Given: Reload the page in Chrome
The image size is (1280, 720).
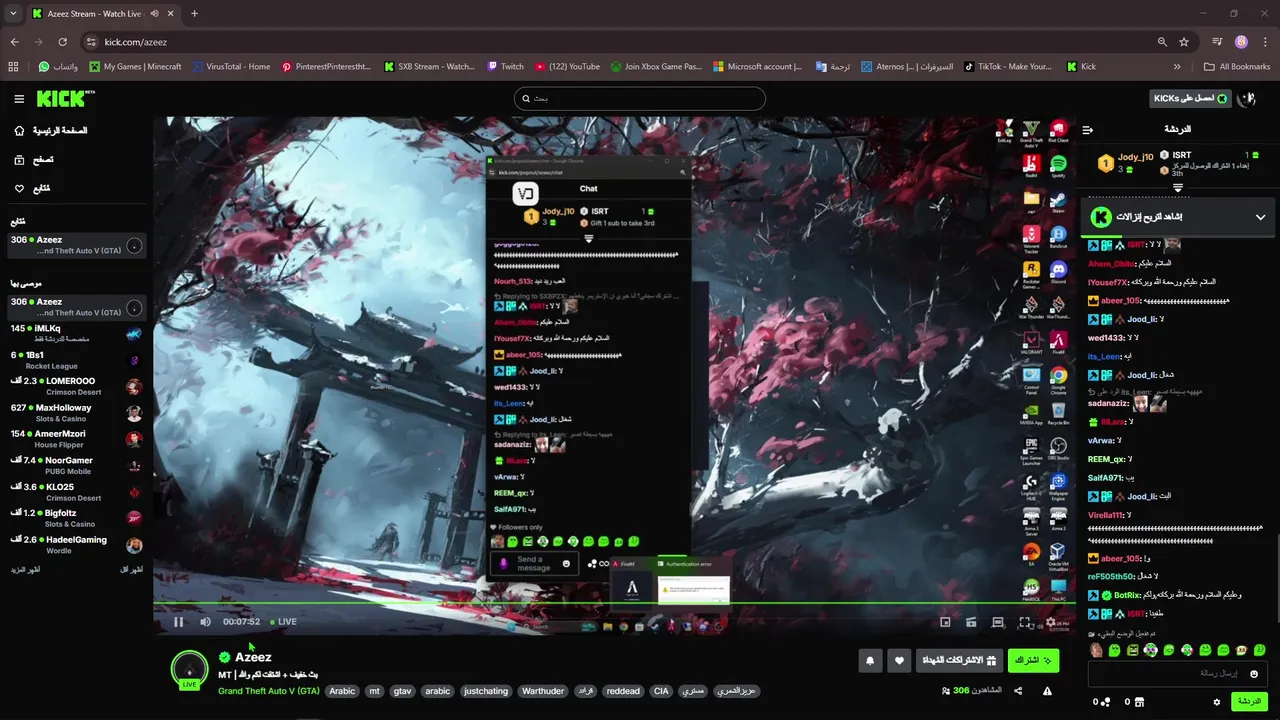Looking at the screenshot, I should click(62, 42).
